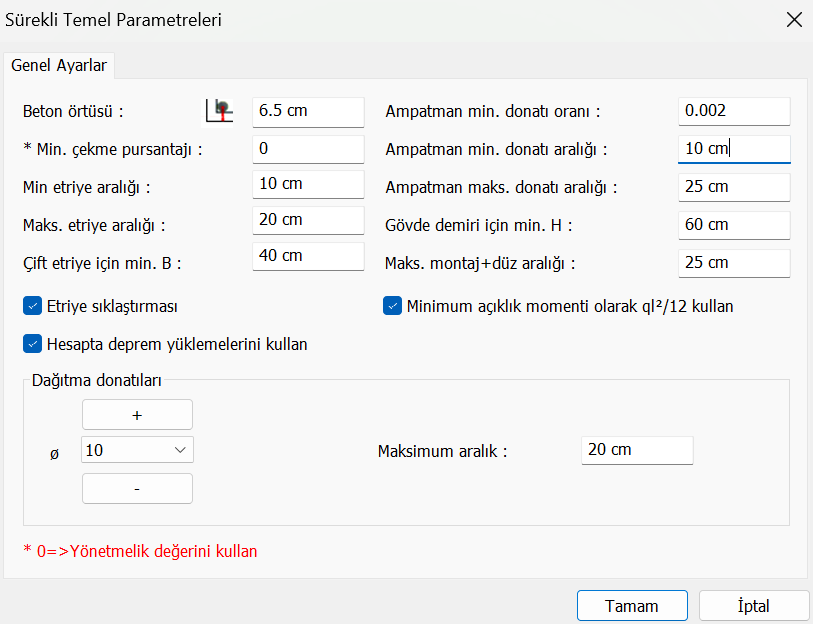The width and height of the screenshot is (813, 624).
Task: Uncheck Minimum açıklık momenti ql²/12 option
Action: point(392,306)
